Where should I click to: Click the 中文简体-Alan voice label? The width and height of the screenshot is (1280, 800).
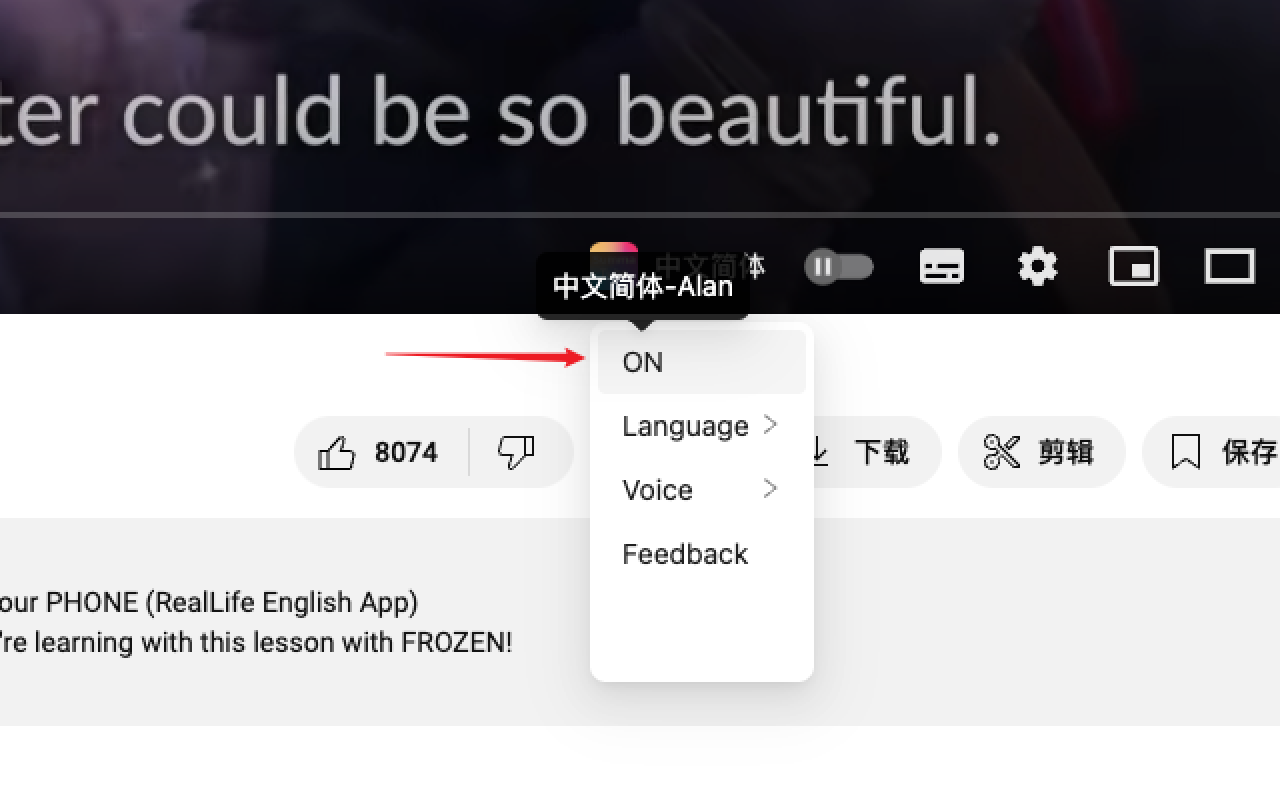click(644, 285)
